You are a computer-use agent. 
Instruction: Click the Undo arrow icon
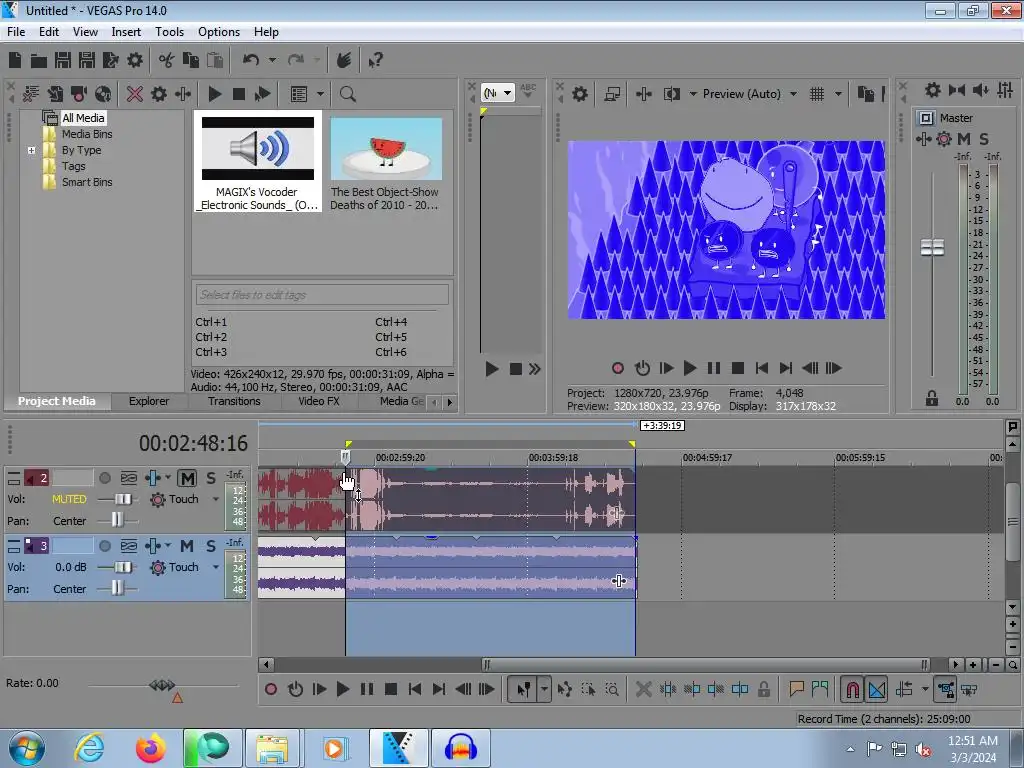coord(251,60)
